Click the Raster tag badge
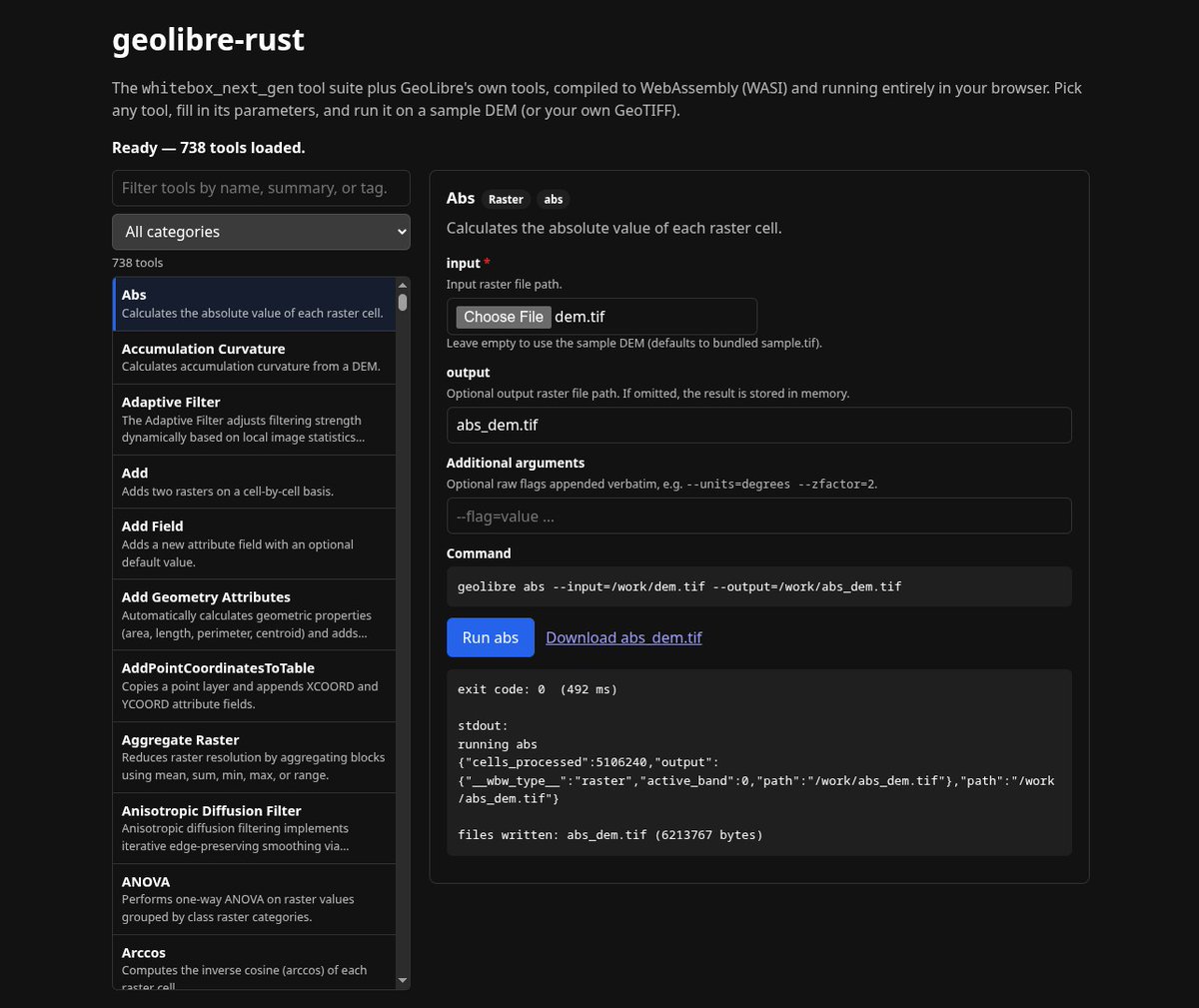This screenshot has height=1008, width=1199. tap(506, 199)
